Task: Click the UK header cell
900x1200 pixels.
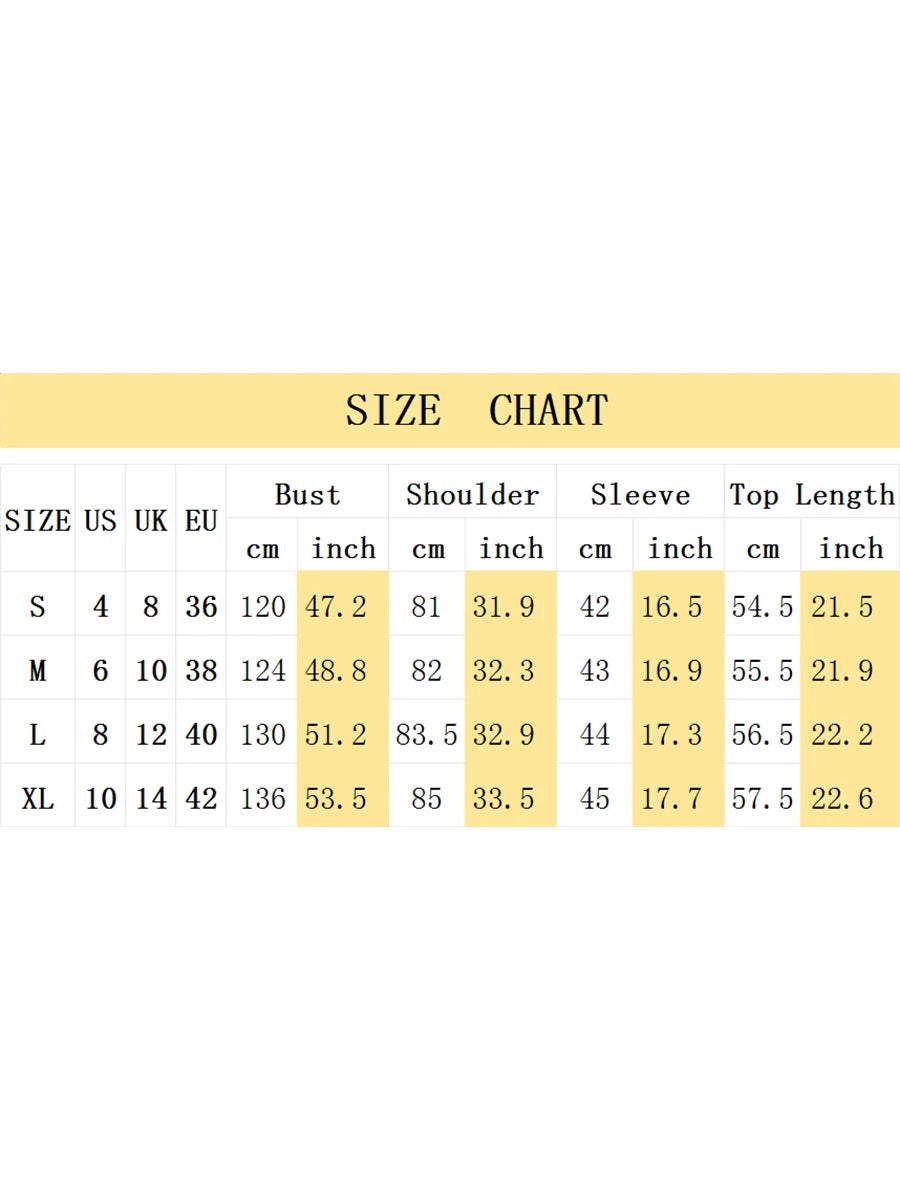Action: point(151,520)
